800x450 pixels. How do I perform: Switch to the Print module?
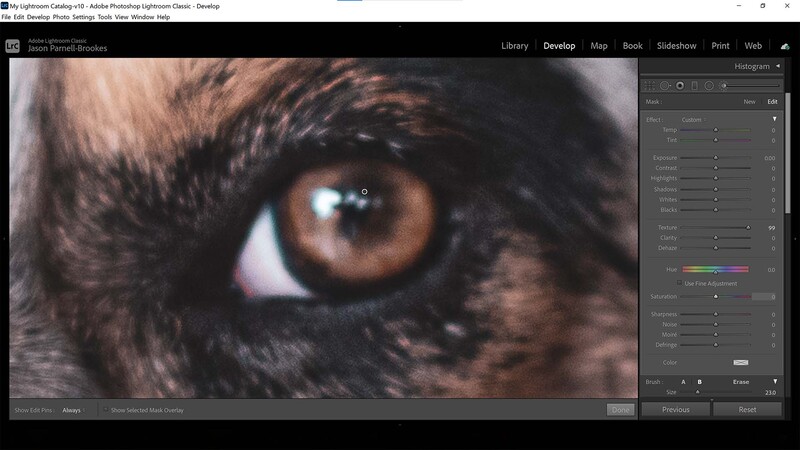pos(720,46)
